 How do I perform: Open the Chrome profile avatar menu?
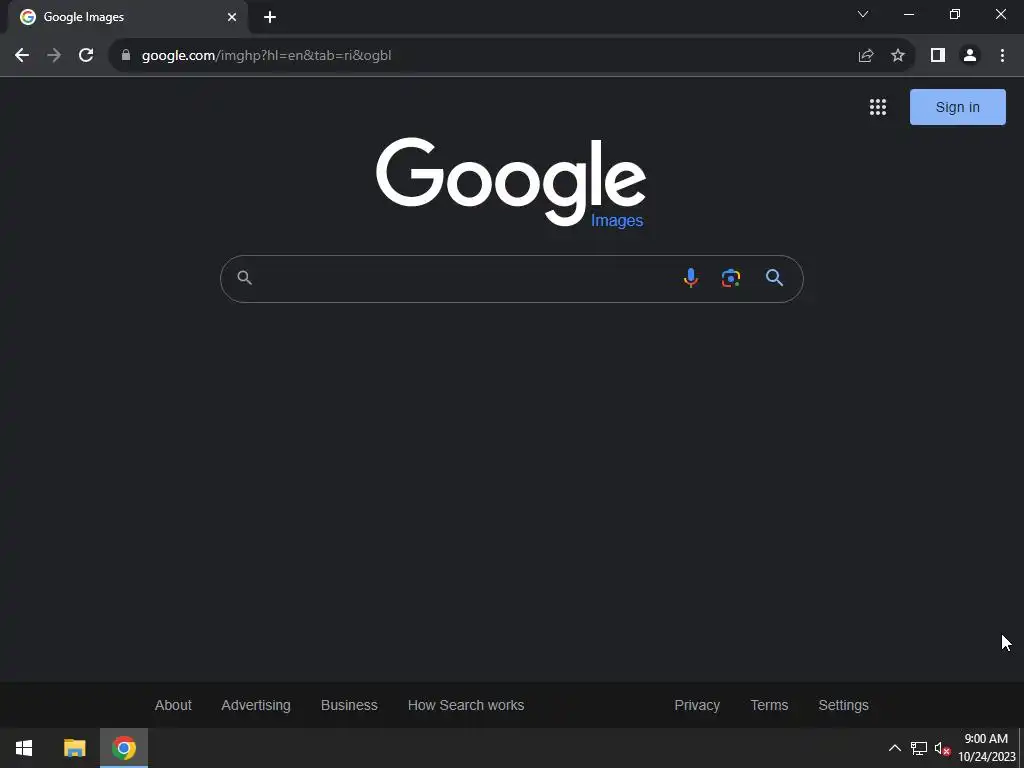click(x=970, y=56)
